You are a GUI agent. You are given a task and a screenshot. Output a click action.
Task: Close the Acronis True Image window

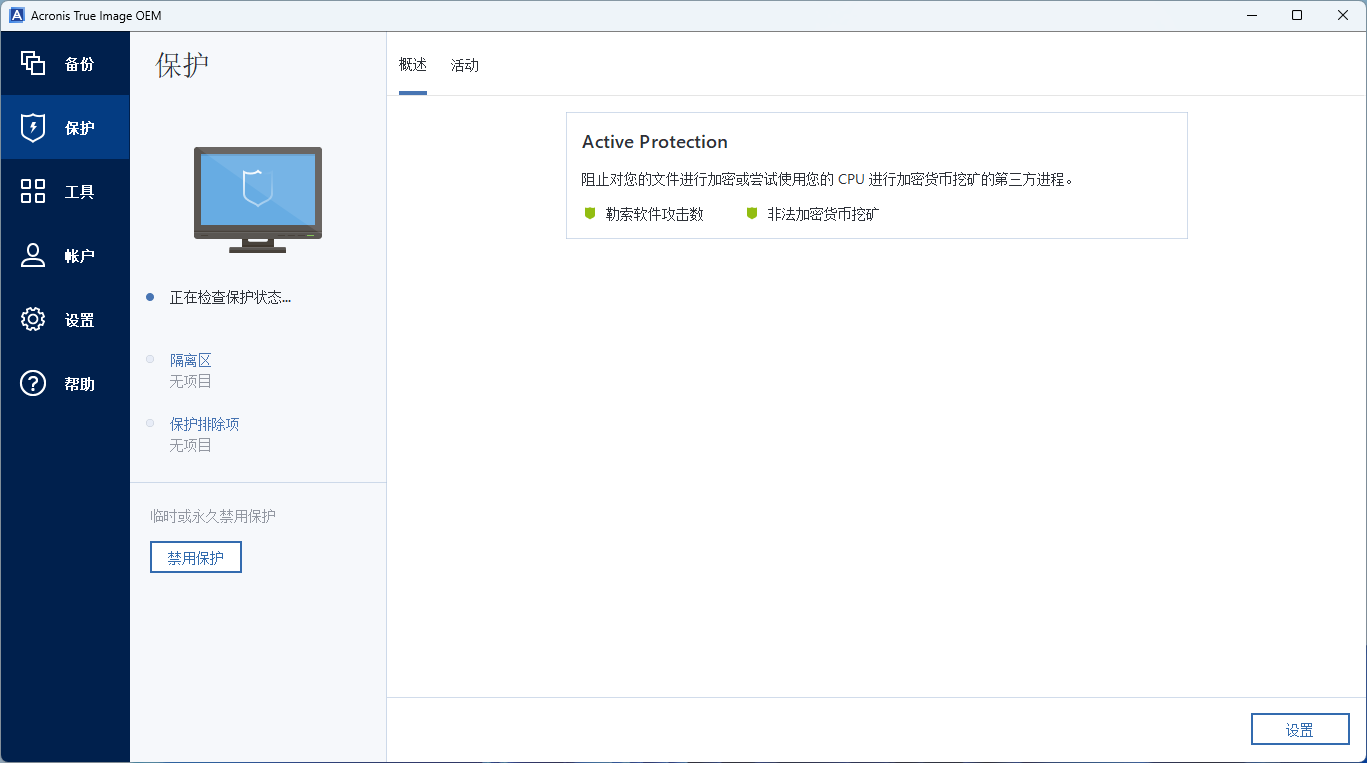pyautogui.click(x=1343, y=15)
